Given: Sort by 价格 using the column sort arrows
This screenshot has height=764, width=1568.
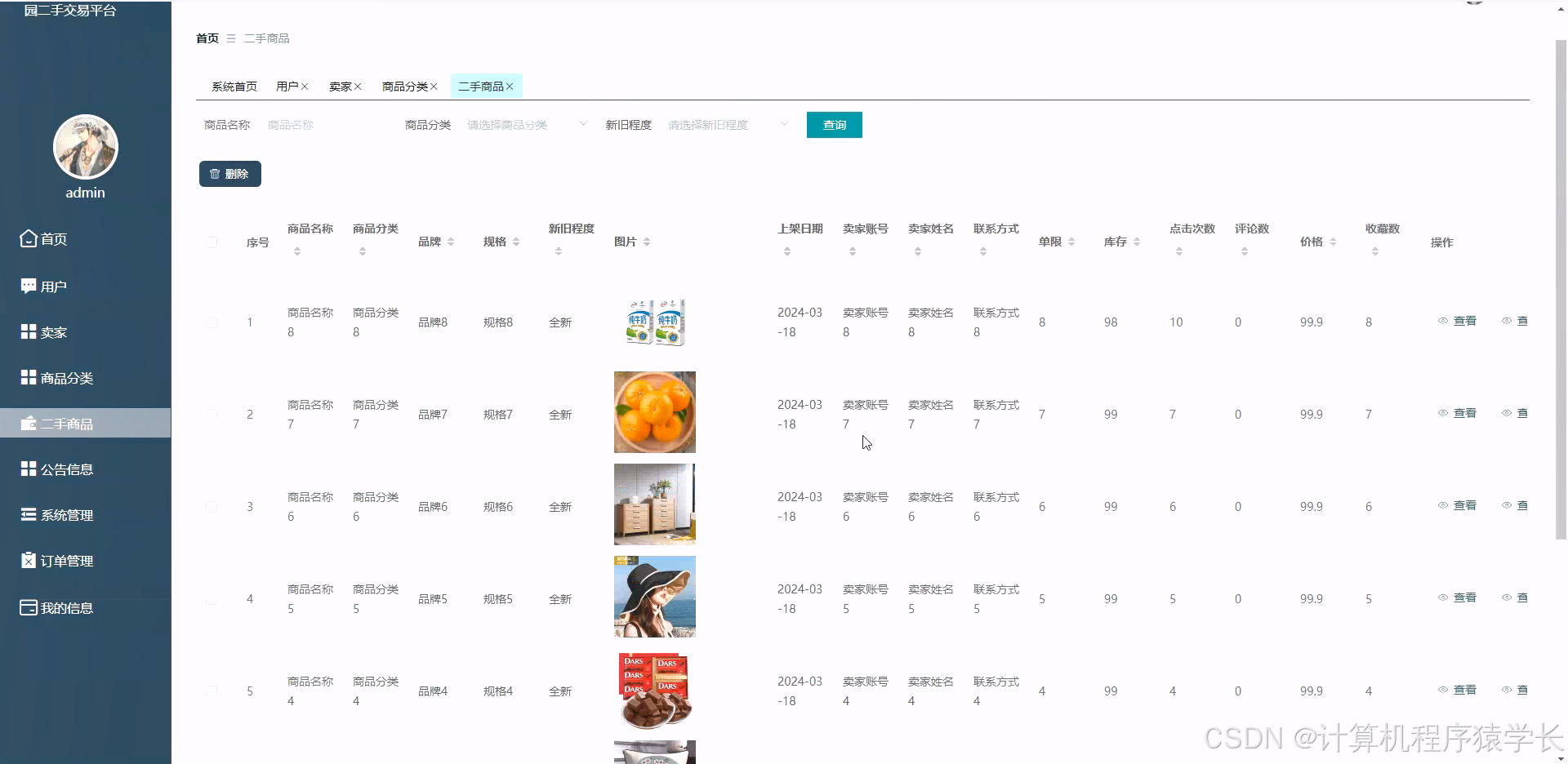Looking at the screenshot, I should tap(1333, 242).
